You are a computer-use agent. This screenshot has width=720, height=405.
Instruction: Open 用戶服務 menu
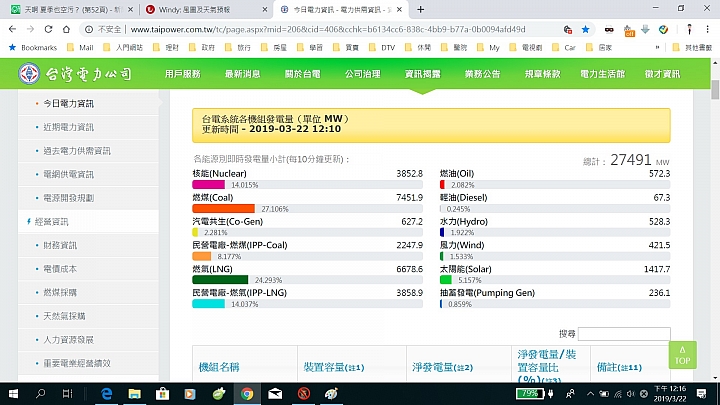[x=182, y=73]
